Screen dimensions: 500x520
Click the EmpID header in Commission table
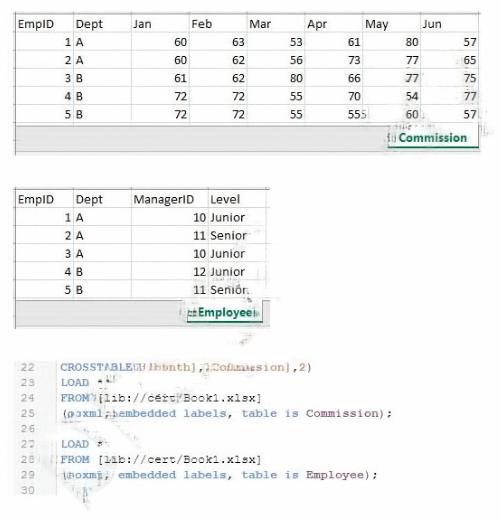tap(44, 24)
